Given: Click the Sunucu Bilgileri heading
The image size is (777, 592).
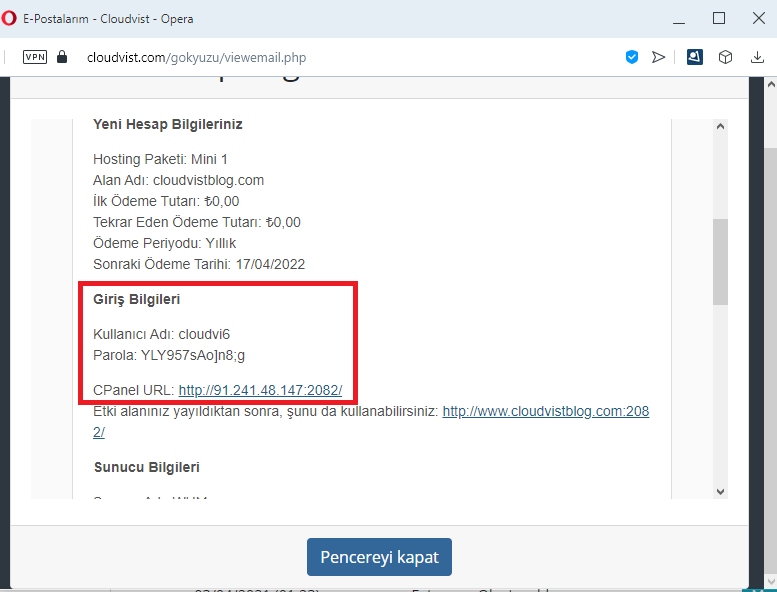Looking at the screenshot, I should (147, 468).
